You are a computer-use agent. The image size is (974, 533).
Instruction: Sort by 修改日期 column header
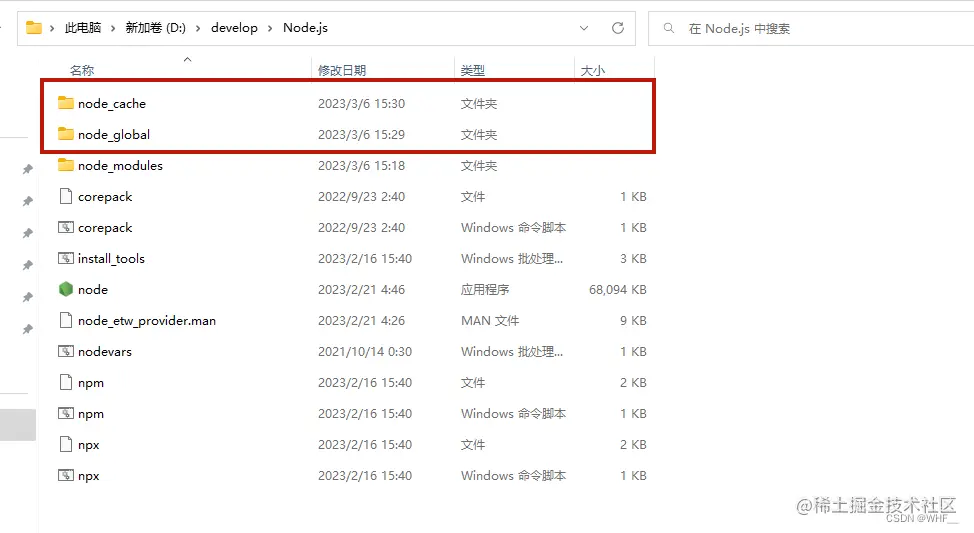point(342,70)
